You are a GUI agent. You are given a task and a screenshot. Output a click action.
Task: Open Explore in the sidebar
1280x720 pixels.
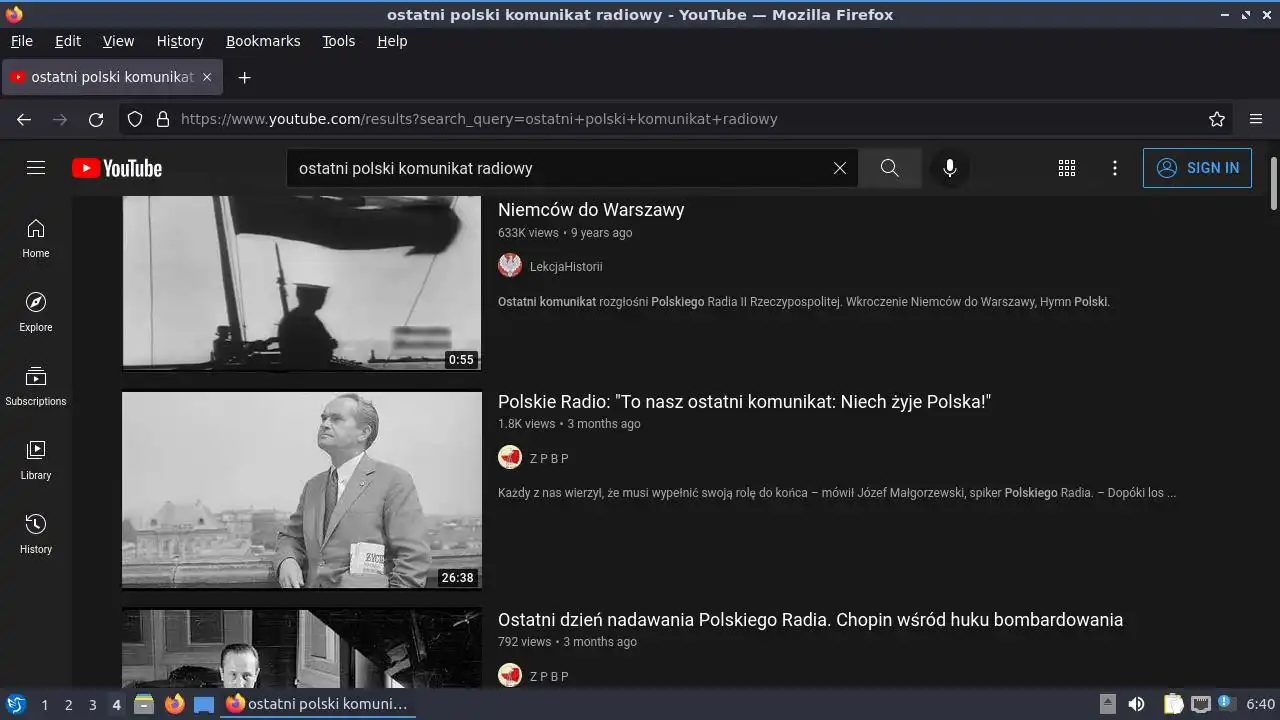point(36,312)
